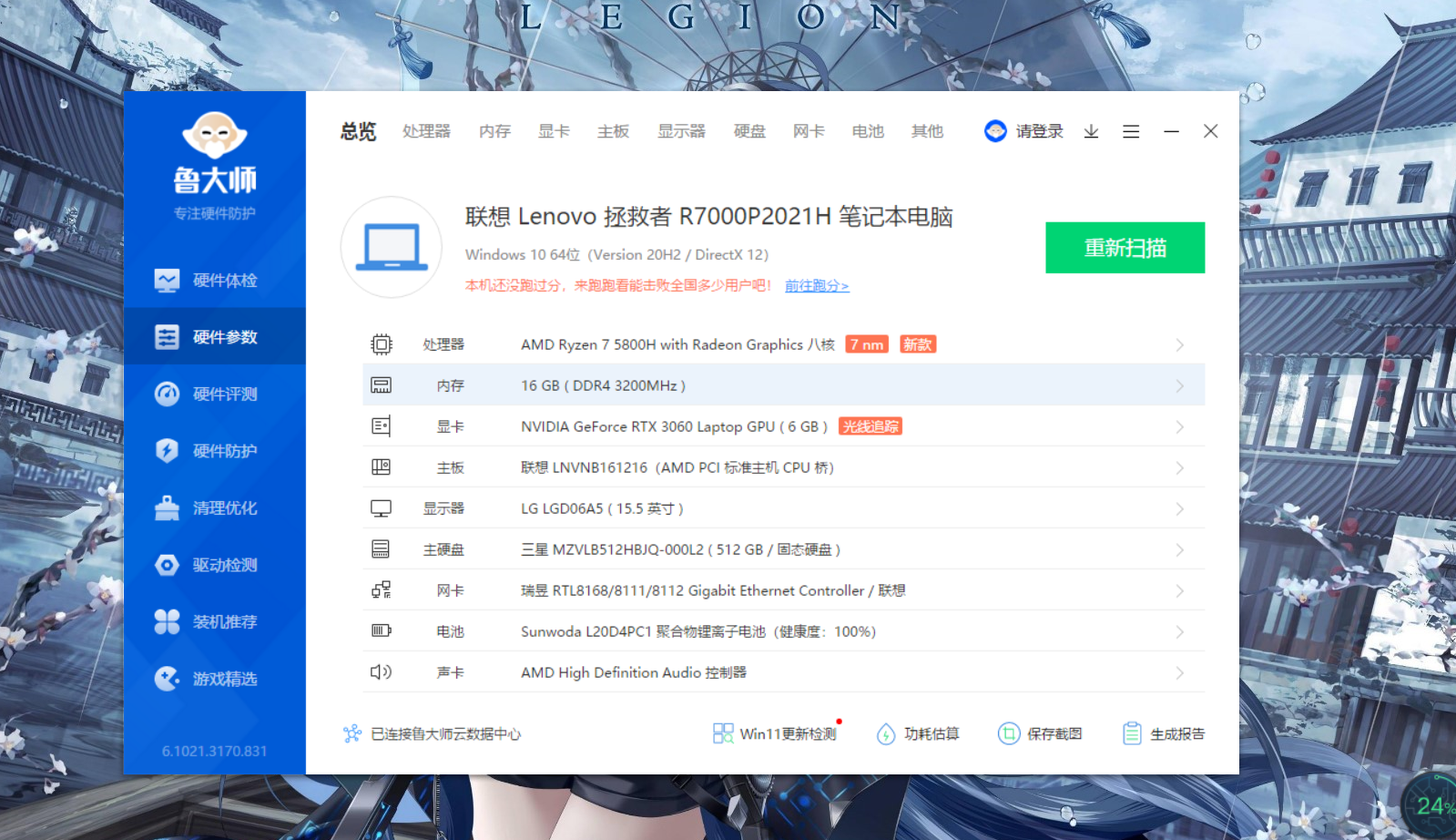Click the 光线追踪 badge
The width and height of the screenshot is (1456, 840).
tap(871, 426)
